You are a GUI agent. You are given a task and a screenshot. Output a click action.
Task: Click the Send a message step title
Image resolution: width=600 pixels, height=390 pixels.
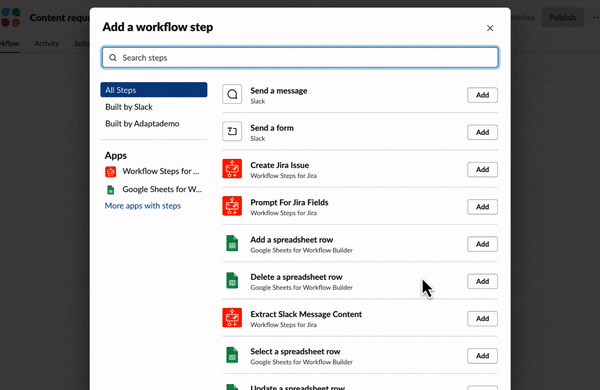coord(279,91)
